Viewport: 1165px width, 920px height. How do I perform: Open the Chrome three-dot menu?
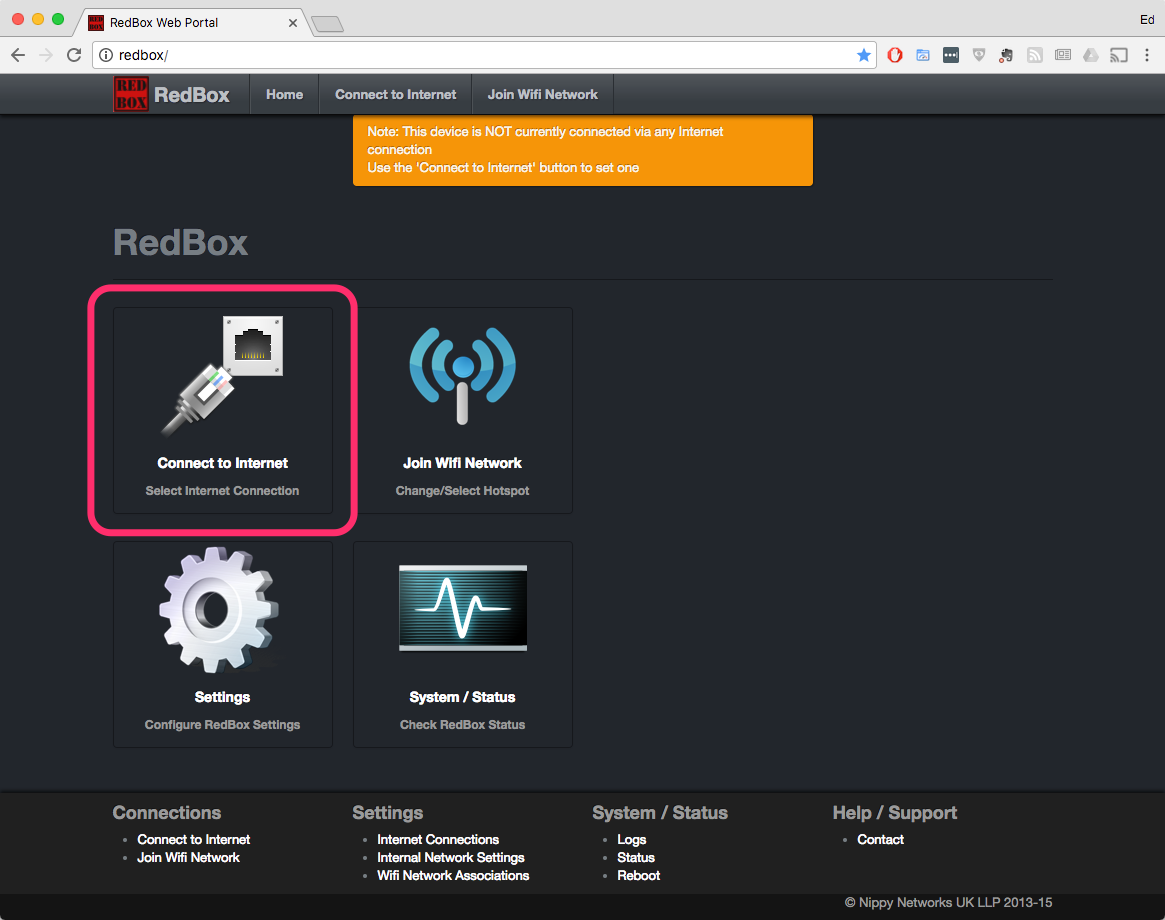tap(1146, 55)
